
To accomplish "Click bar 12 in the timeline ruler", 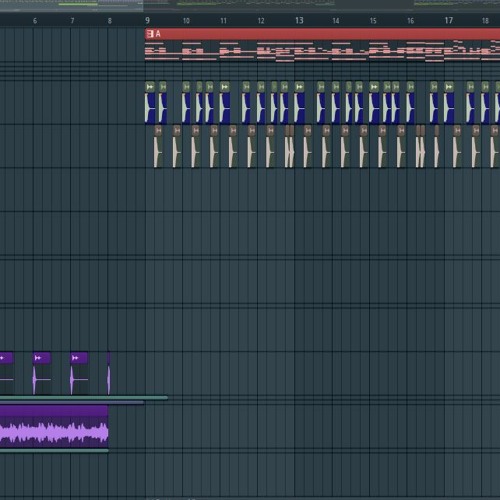I will pyautogui.click(x=261, y=21).
